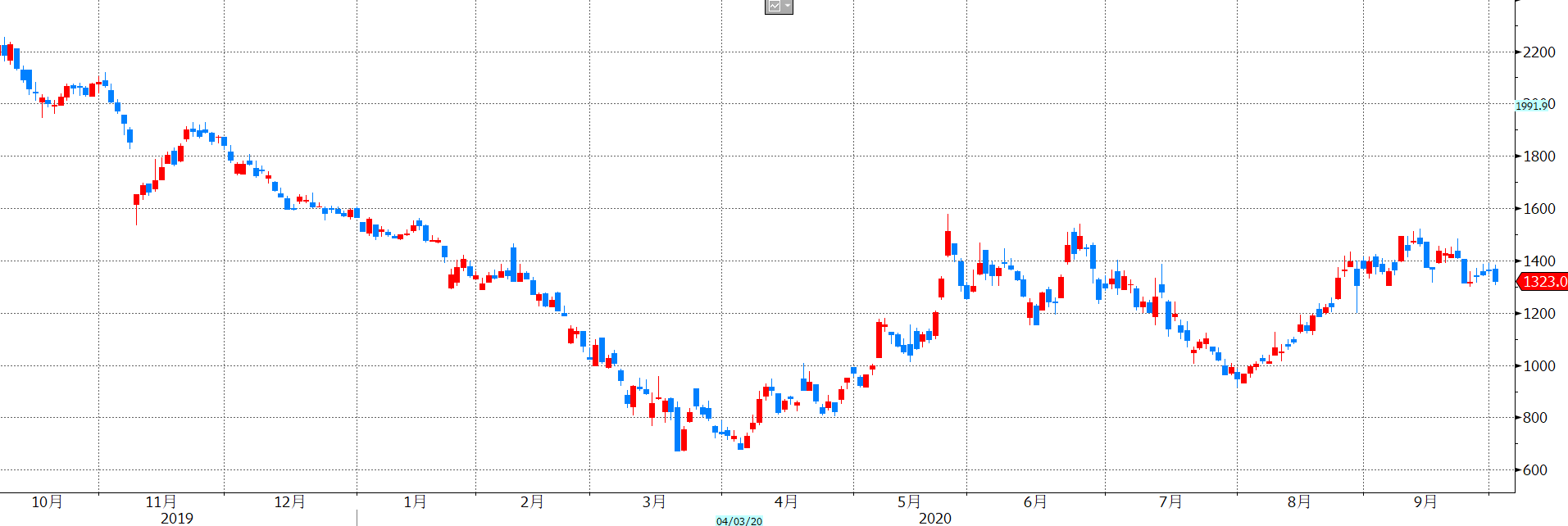Click the 12月 label on time axis

point(289,501)
